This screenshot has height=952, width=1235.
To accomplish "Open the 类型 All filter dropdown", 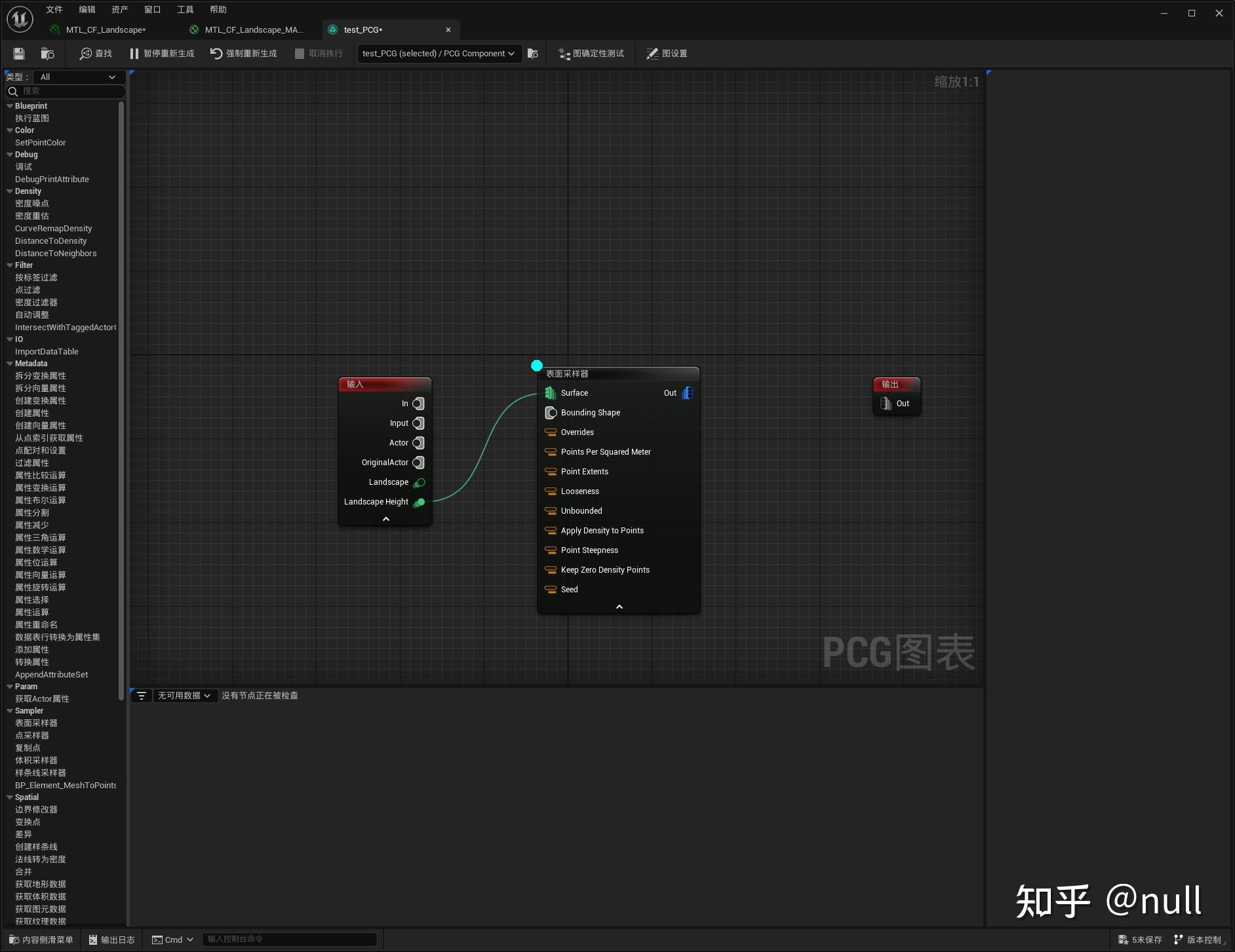I will [77, 77].
